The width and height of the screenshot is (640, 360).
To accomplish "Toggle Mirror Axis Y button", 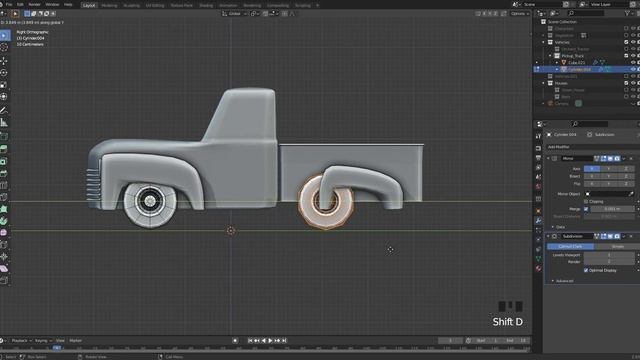I will pyautogui.click(x=608, y=169).
